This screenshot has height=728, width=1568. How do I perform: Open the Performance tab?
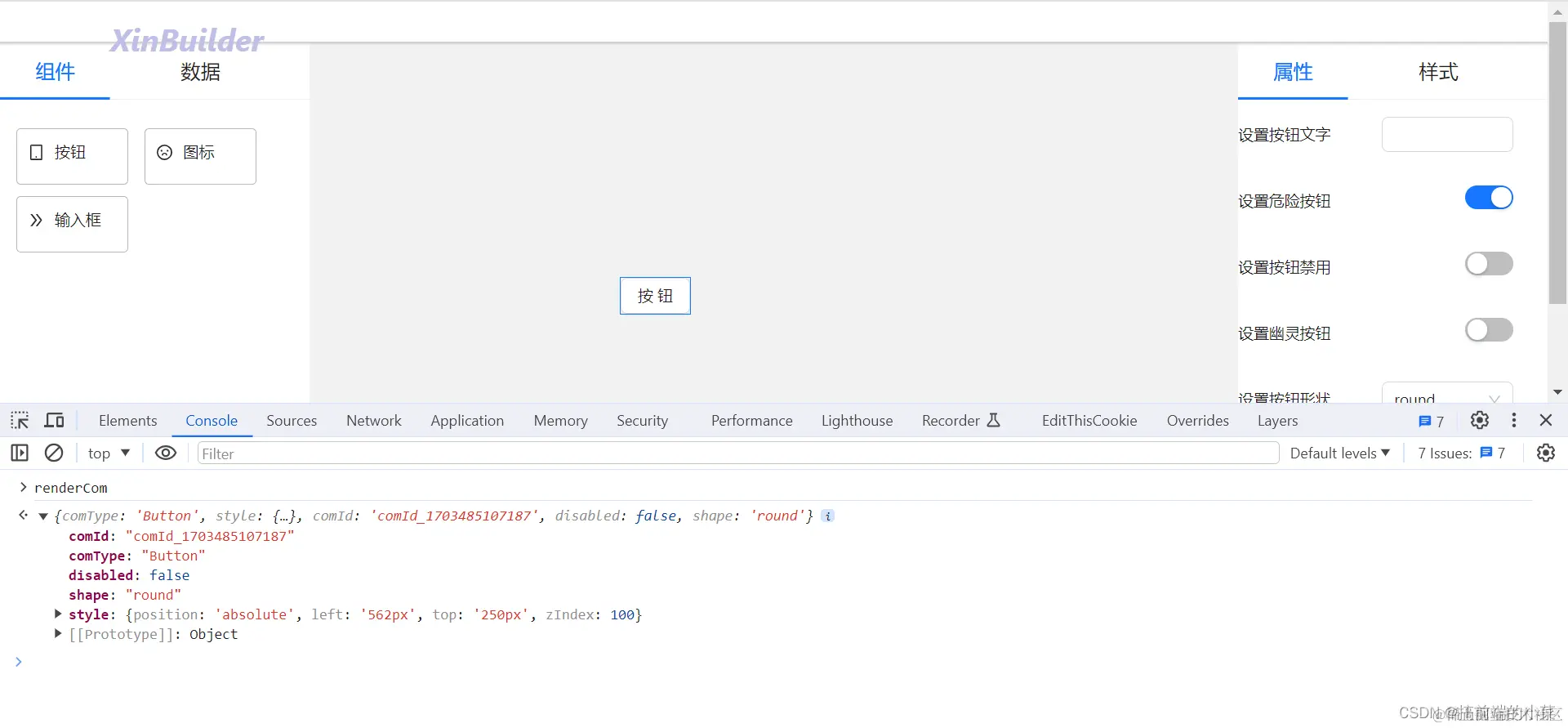(751, 420)
